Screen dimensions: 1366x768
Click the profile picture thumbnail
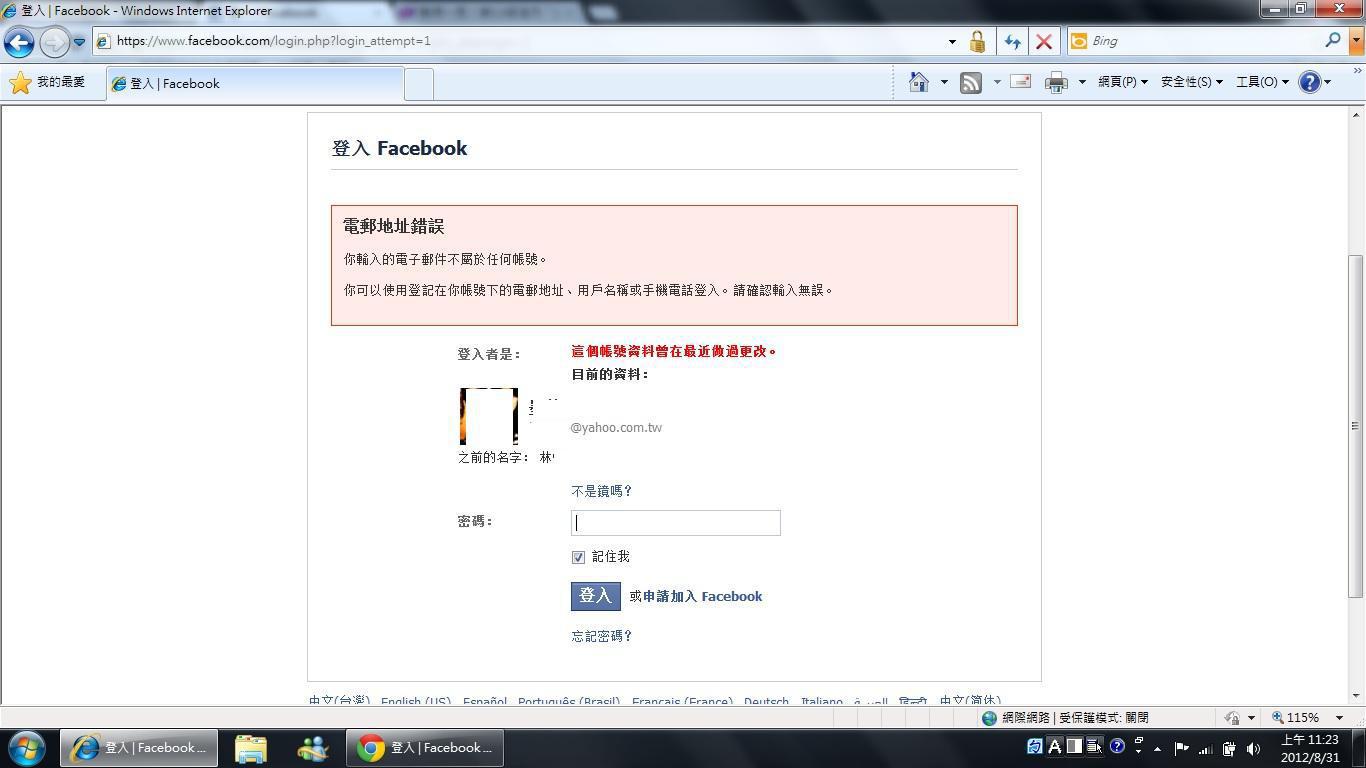tap(488, 416)
